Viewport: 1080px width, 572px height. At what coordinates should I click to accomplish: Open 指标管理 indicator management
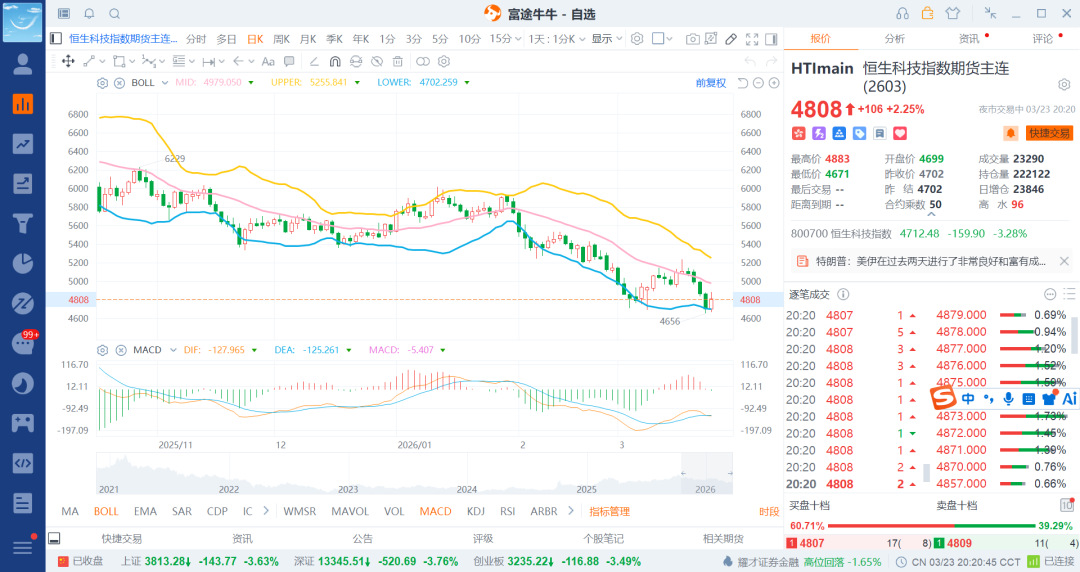click(x=610, y=511)
